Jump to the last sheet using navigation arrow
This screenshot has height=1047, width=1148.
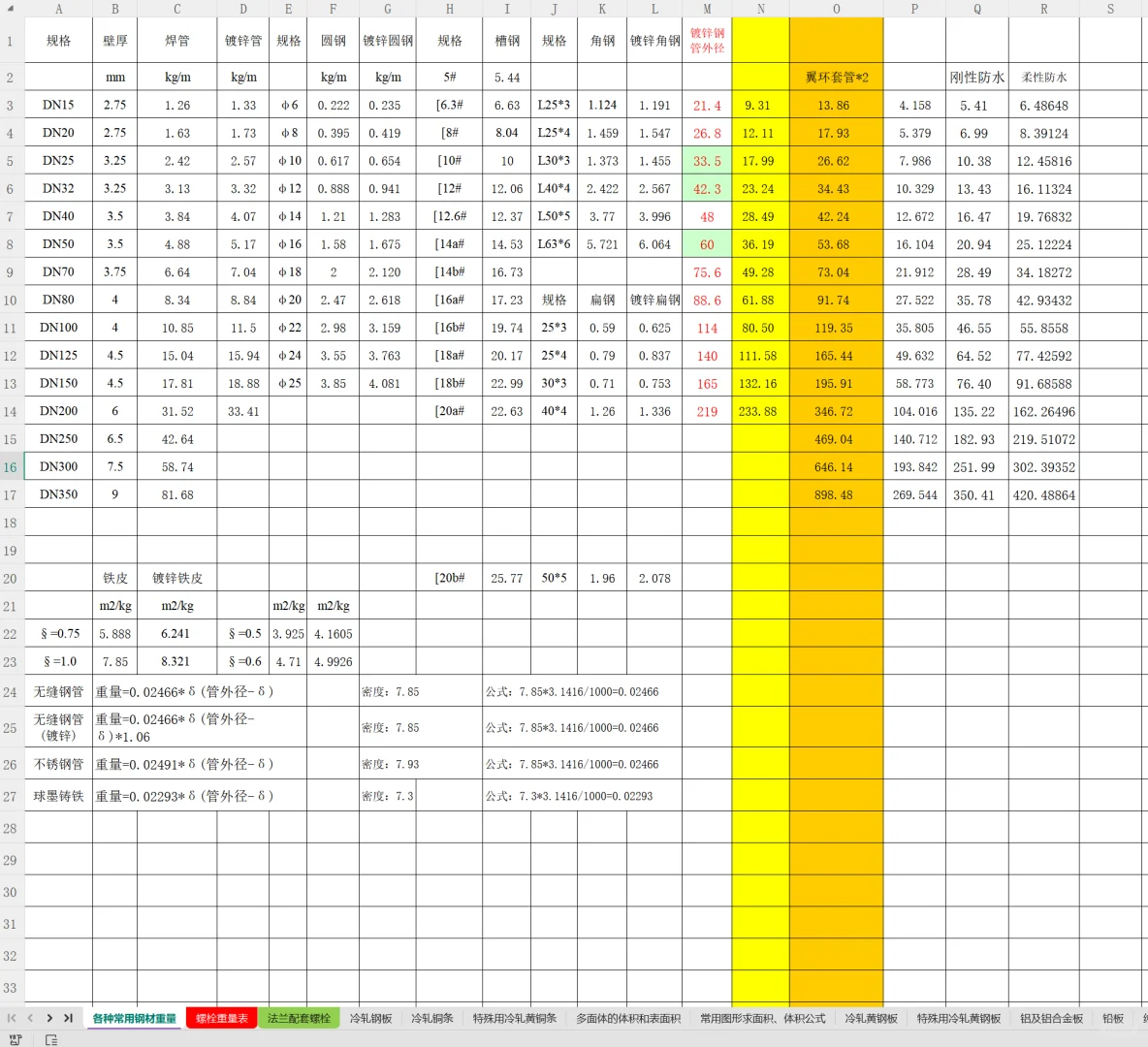click(x=68, y=1018)
